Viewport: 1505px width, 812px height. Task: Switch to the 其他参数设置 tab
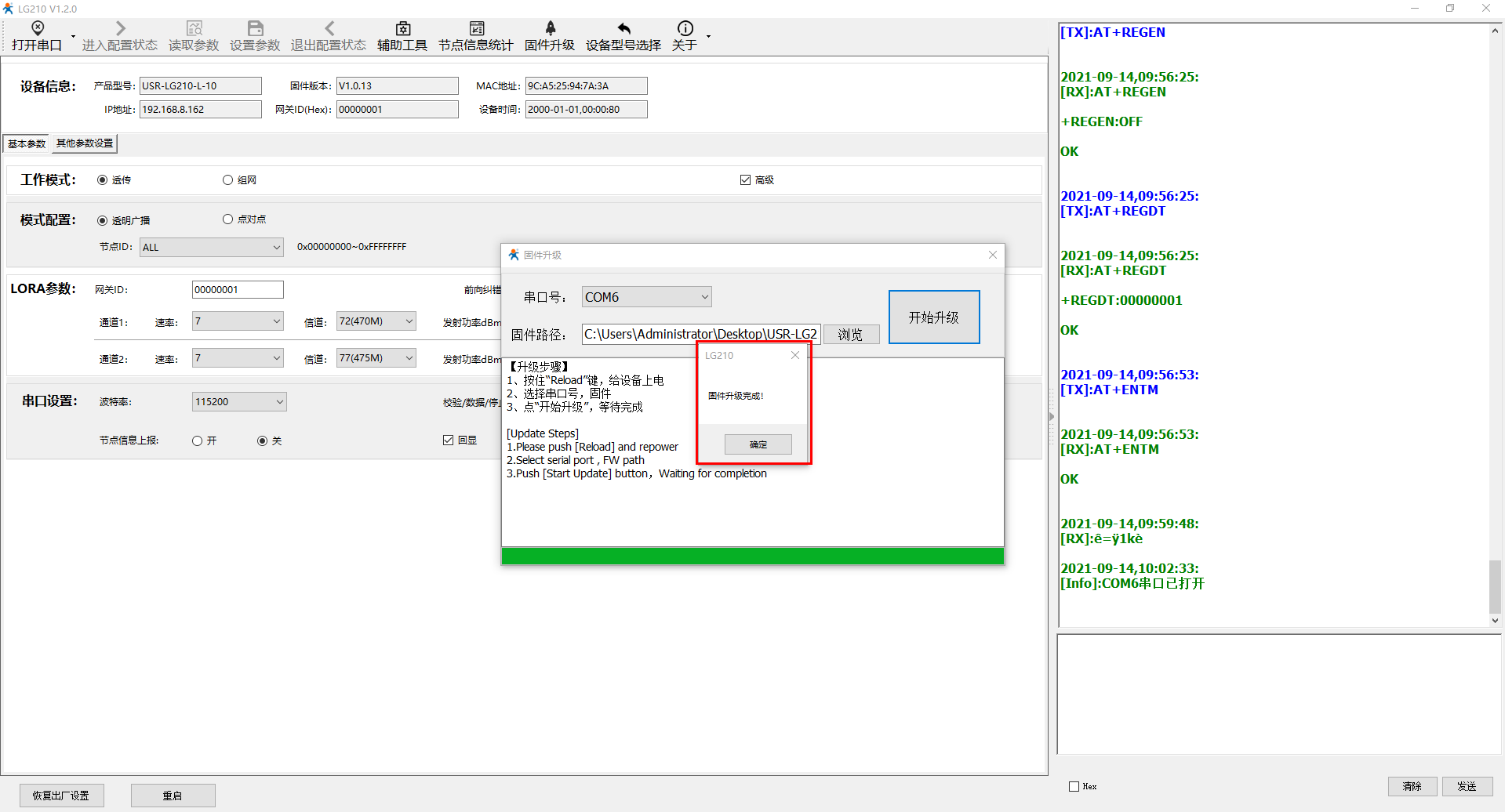[x=85, y=143]
